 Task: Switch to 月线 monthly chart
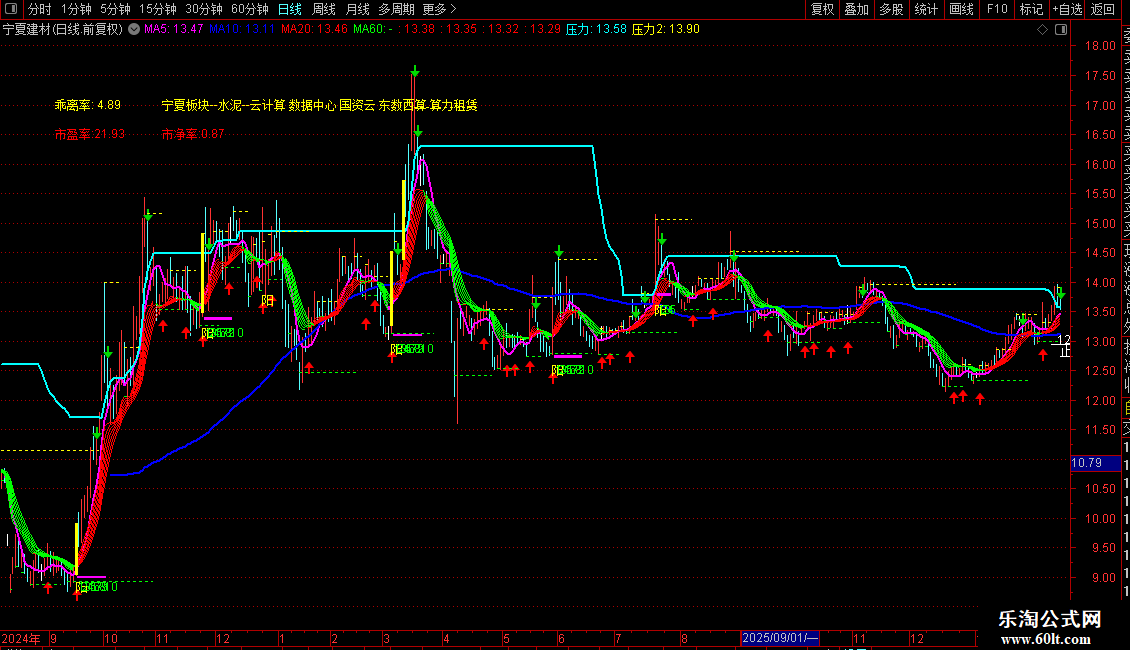tap(357, 9)
